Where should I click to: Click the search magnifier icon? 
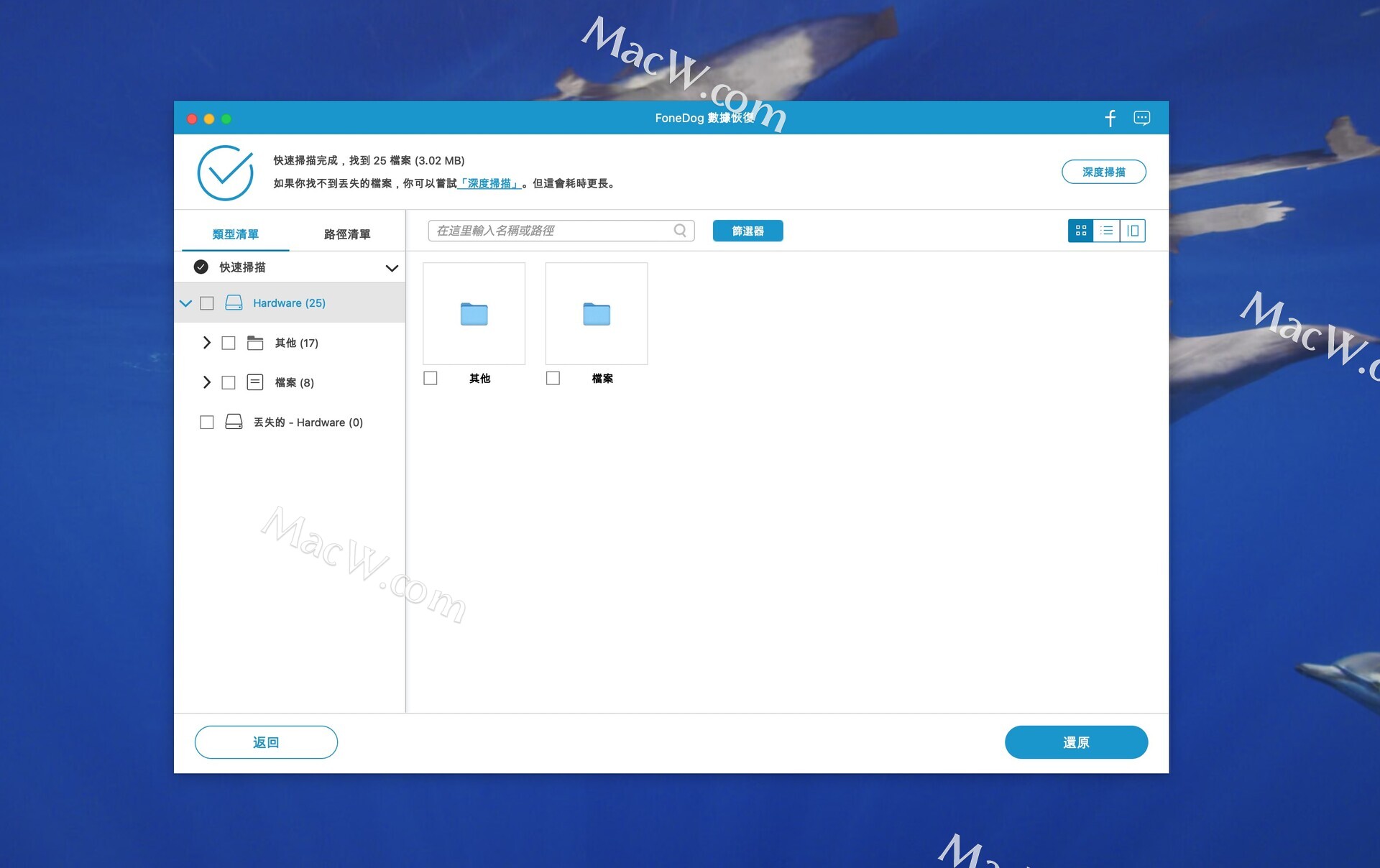[679, 231]
